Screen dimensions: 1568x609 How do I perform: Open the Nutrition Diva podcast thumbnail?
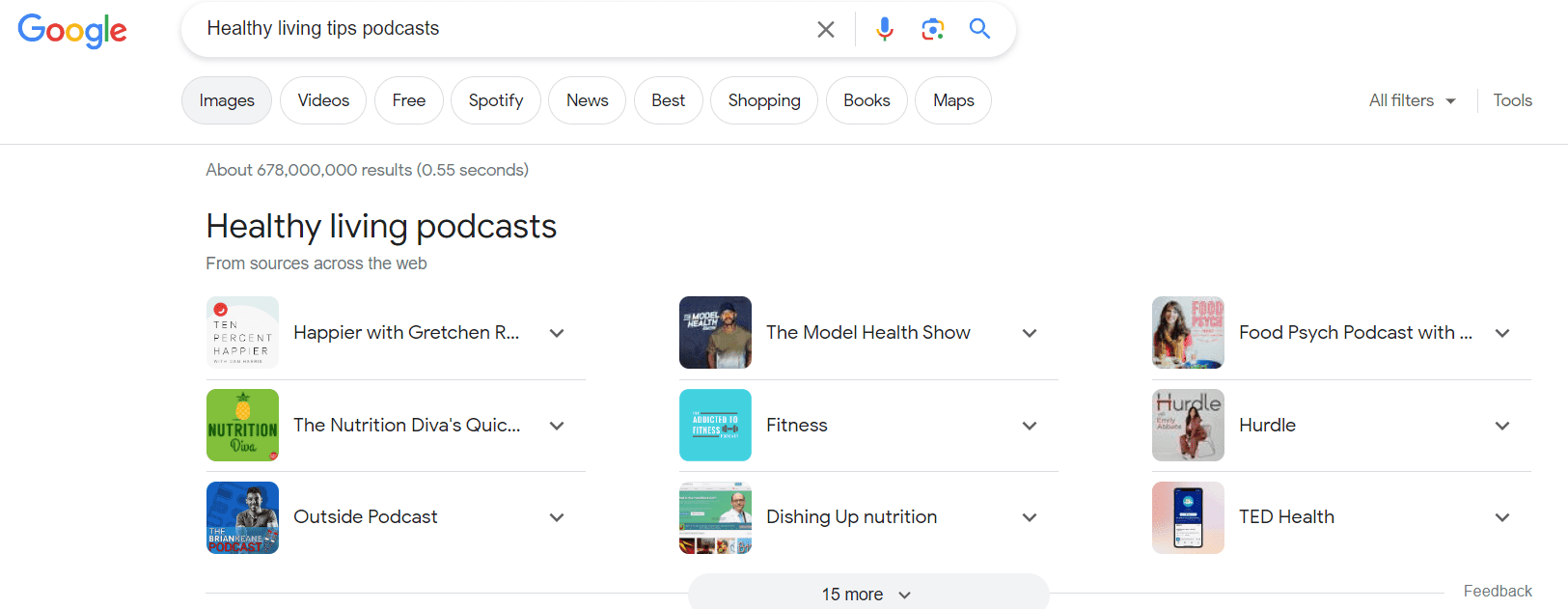click(242, 426)
